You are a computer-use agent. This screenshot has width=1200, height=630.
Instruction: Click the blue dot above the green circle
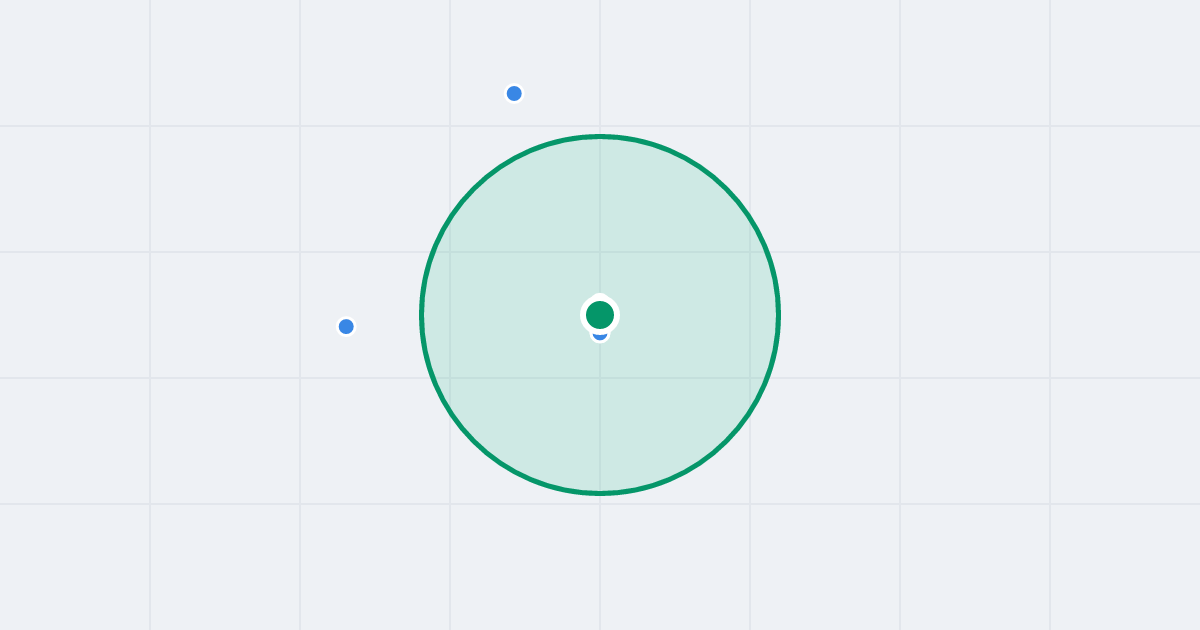pyautogui.click(x=514, y=93)
